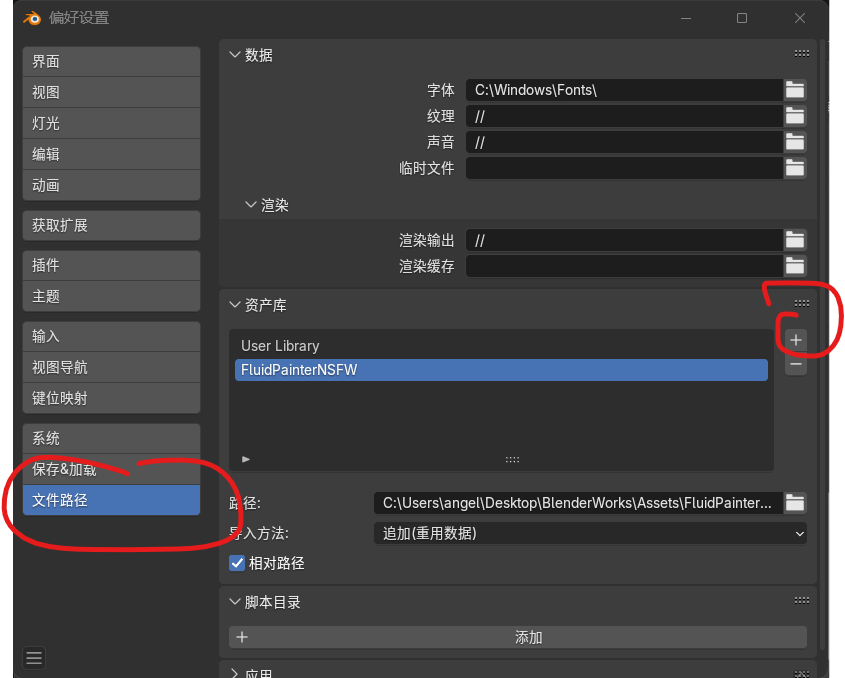Viewport: 845px width, 678px height.
Task: Open folder browser for 渲染缓存 path
Action: [x=795, y=266]
